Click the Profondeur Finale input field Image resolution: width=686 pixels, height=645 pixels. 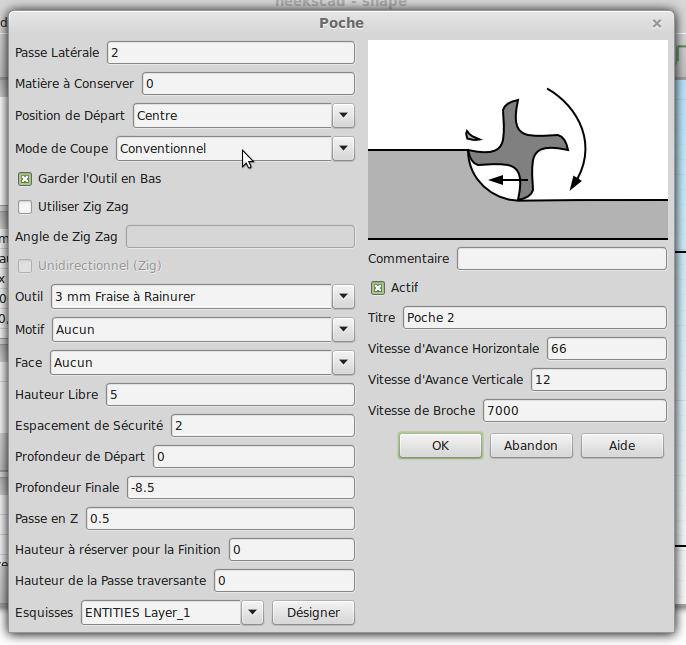point(241,487)
